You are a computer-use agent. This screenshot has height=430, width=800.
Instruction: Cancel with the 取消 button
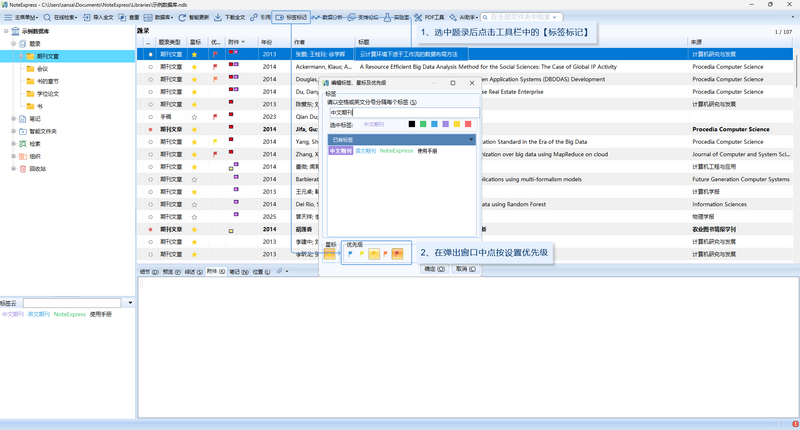pyautogui.click(x=466, y=269)
